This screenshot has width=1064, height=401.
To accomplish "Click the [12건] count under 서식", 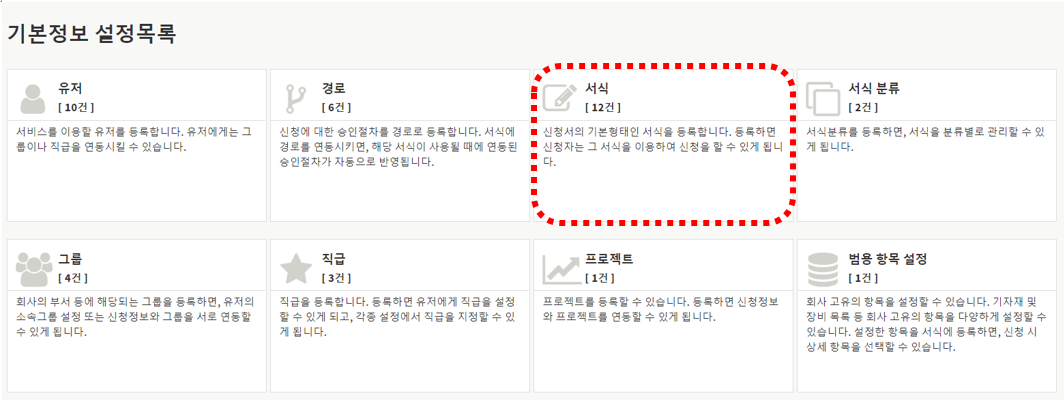I will click(603, 107).
